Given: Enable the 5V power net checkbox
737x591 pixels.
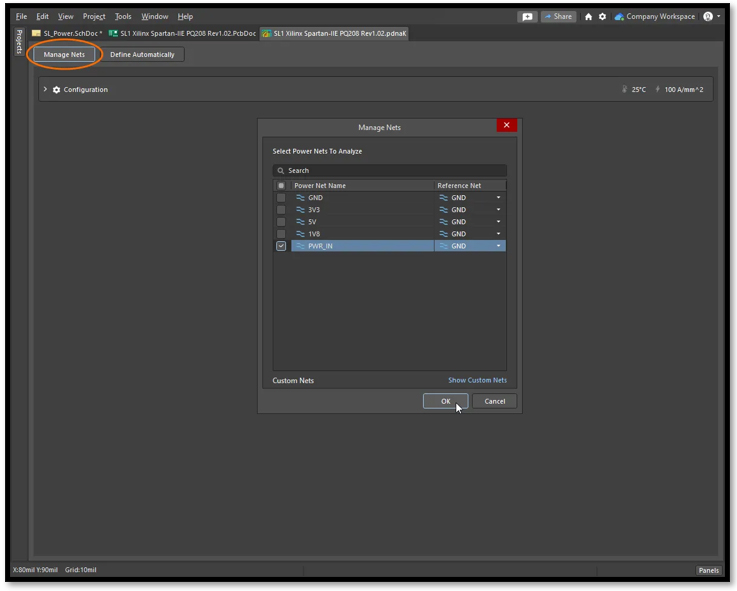Looking at the screenshot, I should click(x=281, y=222).
